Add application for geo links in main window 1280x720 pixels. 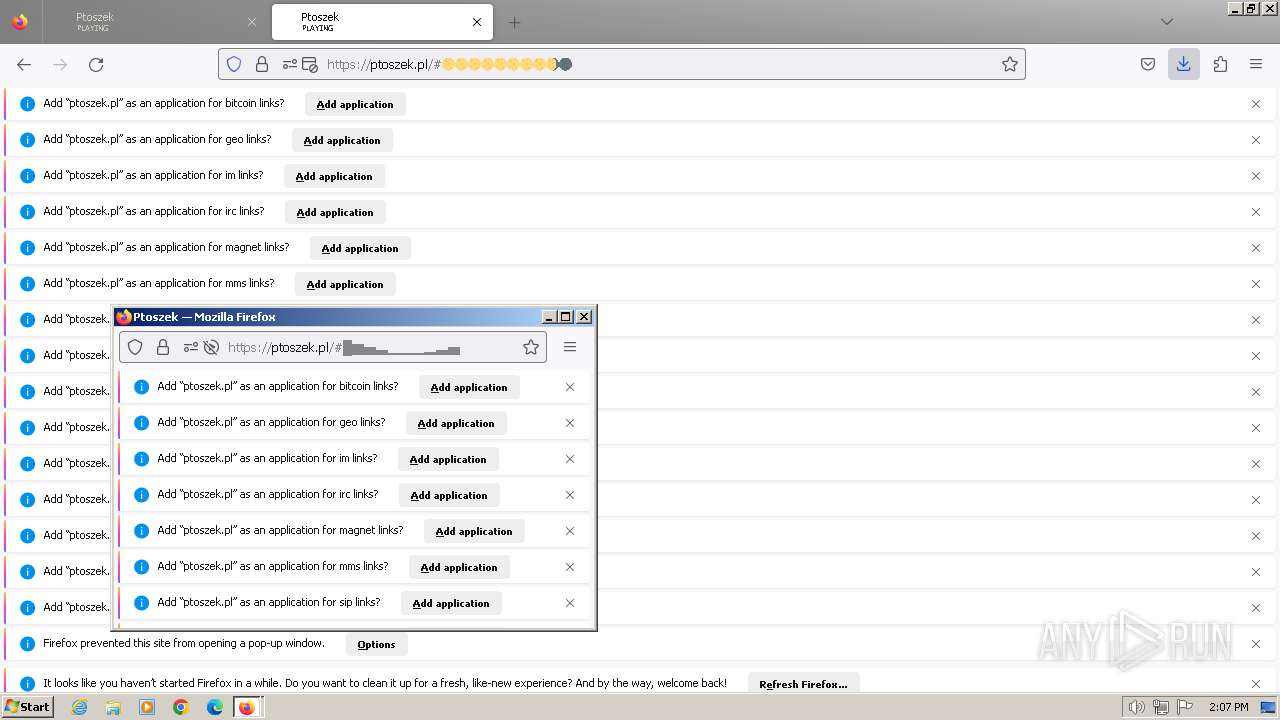click(x=342, y=140)
